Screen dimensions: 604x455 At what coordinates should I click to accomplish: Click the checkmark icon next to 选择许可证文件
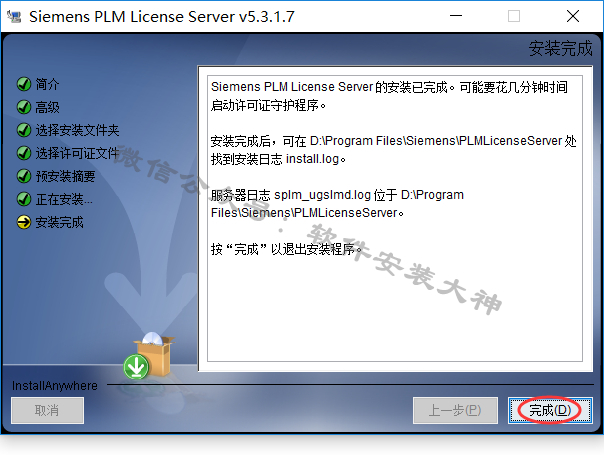point(24,153)
